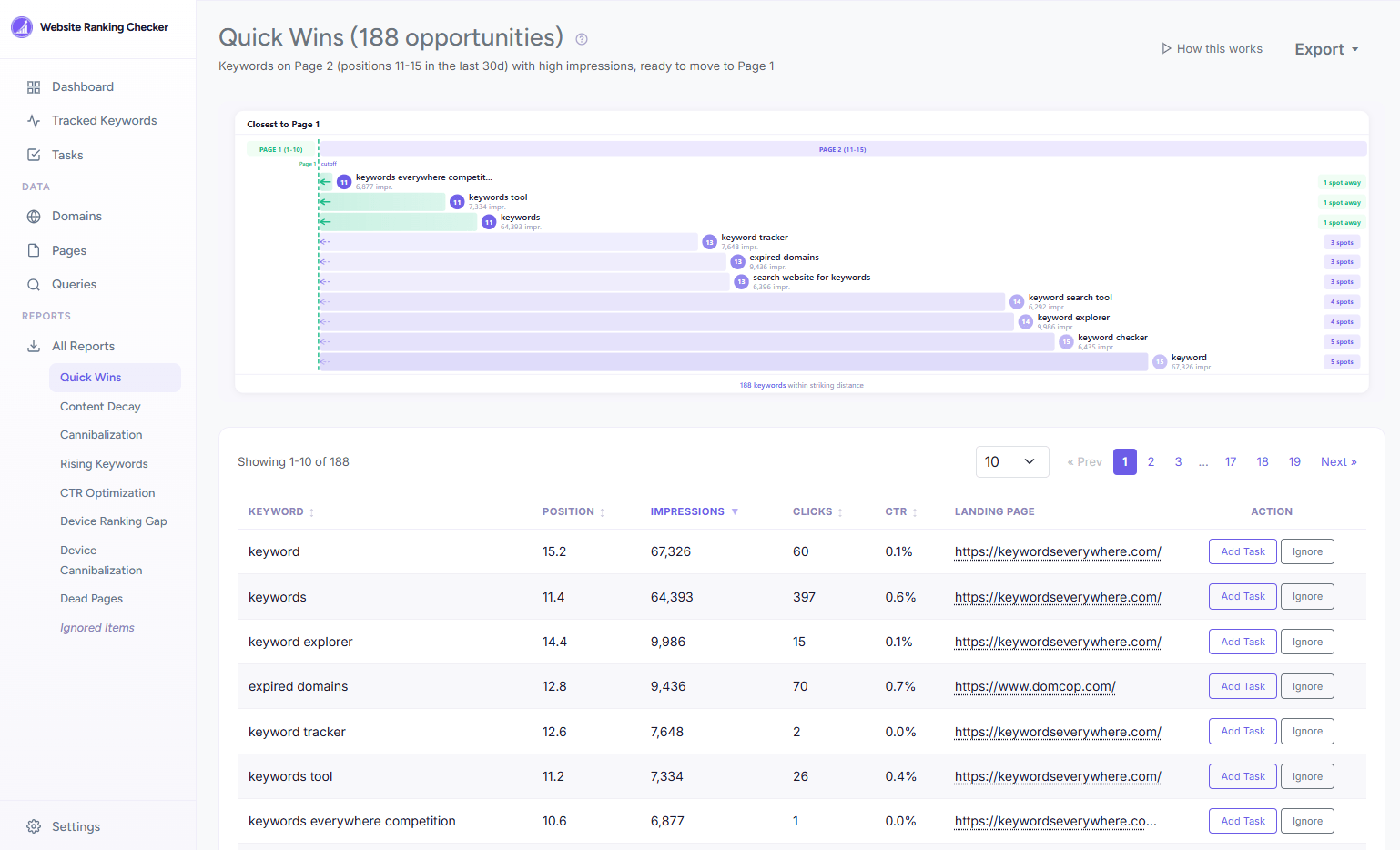The height and width of the screenshot is (850, 1400).
Task: Click position value 12.8 for expired domains
Action: pyautogui.click(x=554, y=687)
